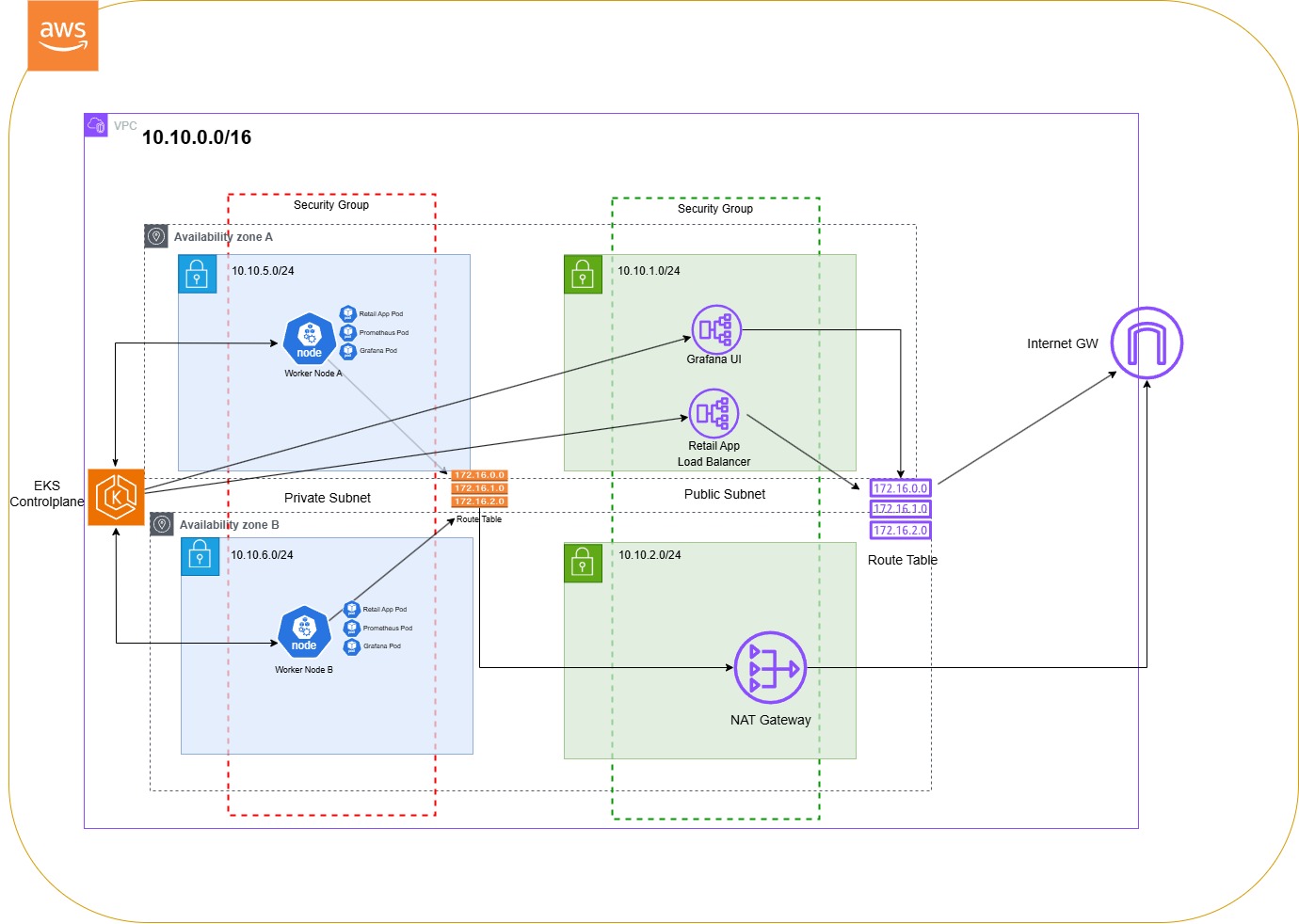Screen dimensions: 1299x924
Task: Select the Availability zone B pin icon
Action: (x=162, y=524)
